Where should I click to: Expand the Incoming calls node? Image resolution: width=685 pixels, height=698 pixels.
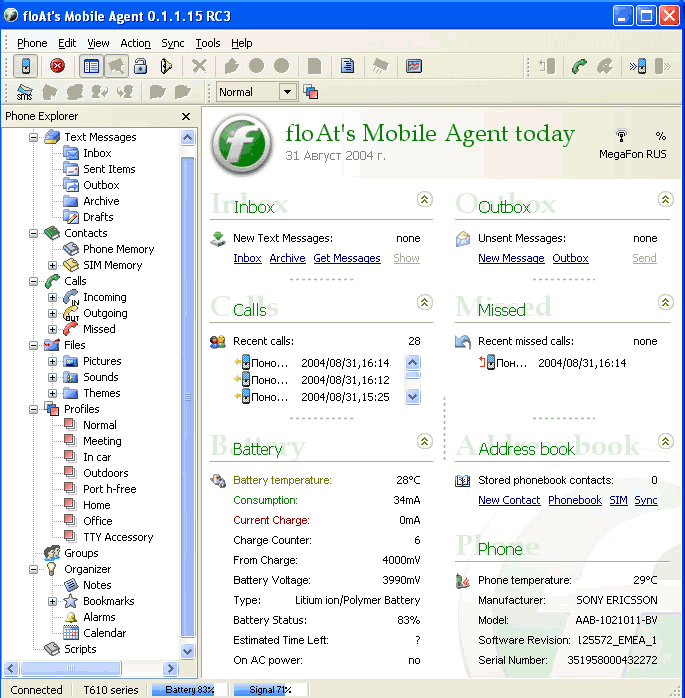[x=52, y=297]
